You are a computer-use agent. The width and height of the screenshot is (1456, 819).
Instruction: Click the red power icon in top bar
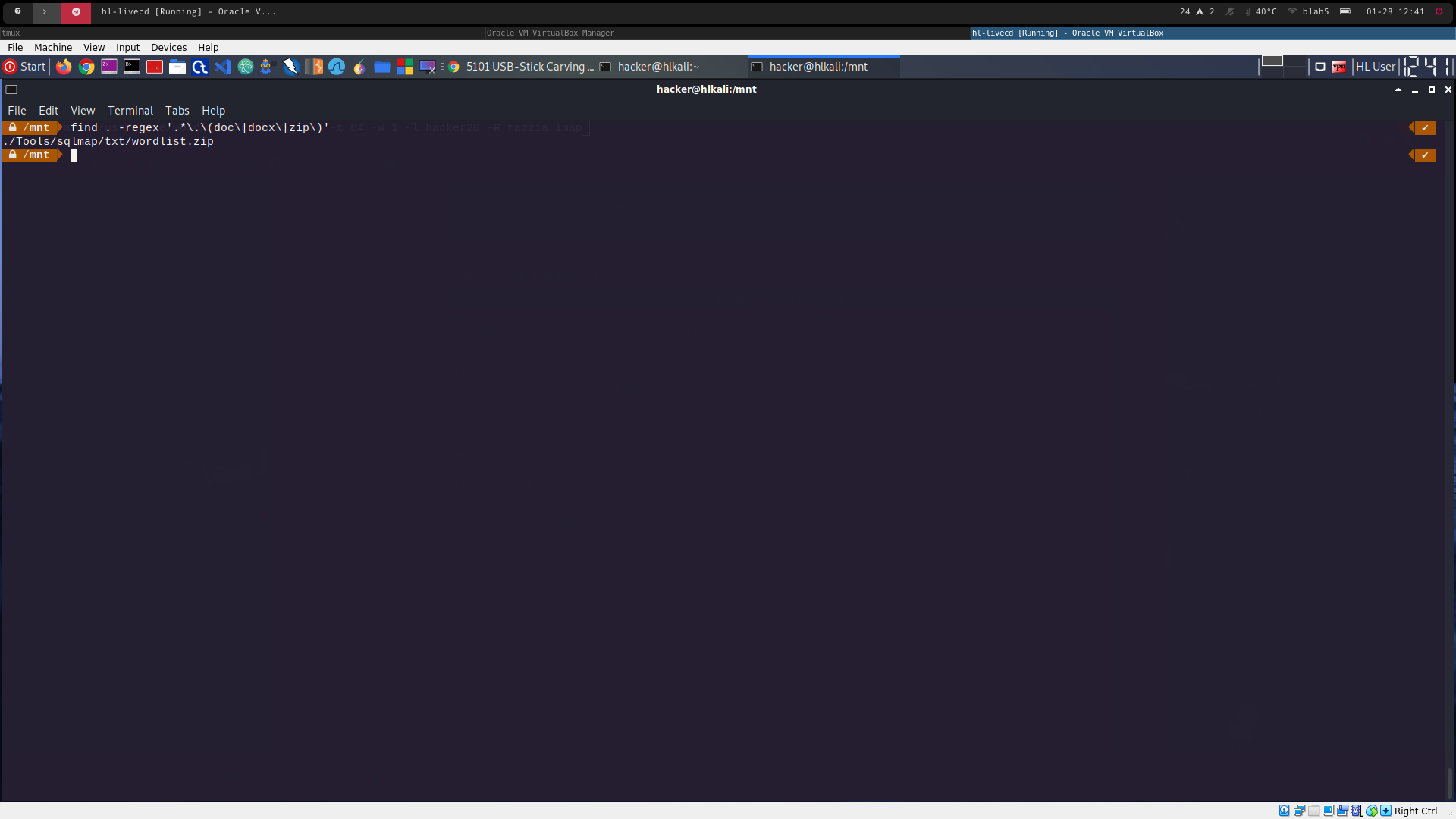tap(1439, 11)
